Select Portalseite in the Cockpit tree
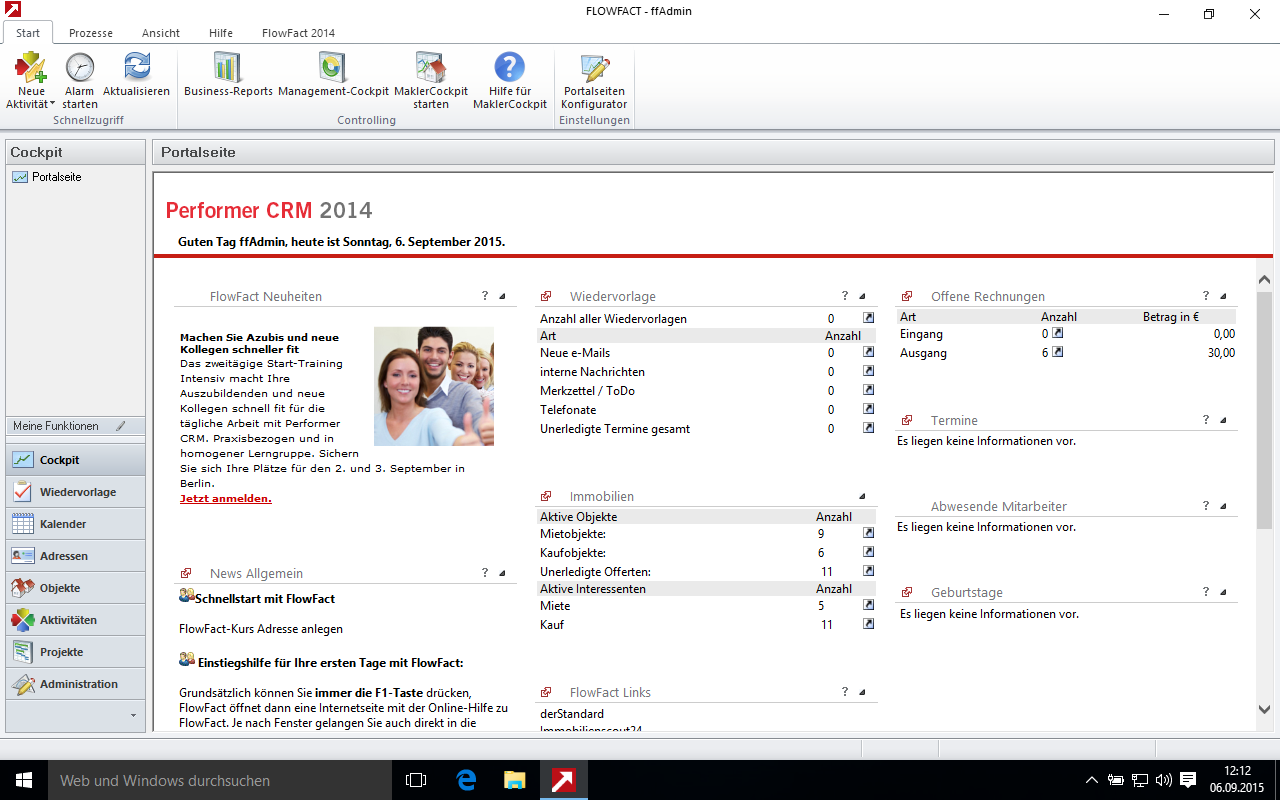The height and width of the screenshot is (800, 1280). coord(56,177)
